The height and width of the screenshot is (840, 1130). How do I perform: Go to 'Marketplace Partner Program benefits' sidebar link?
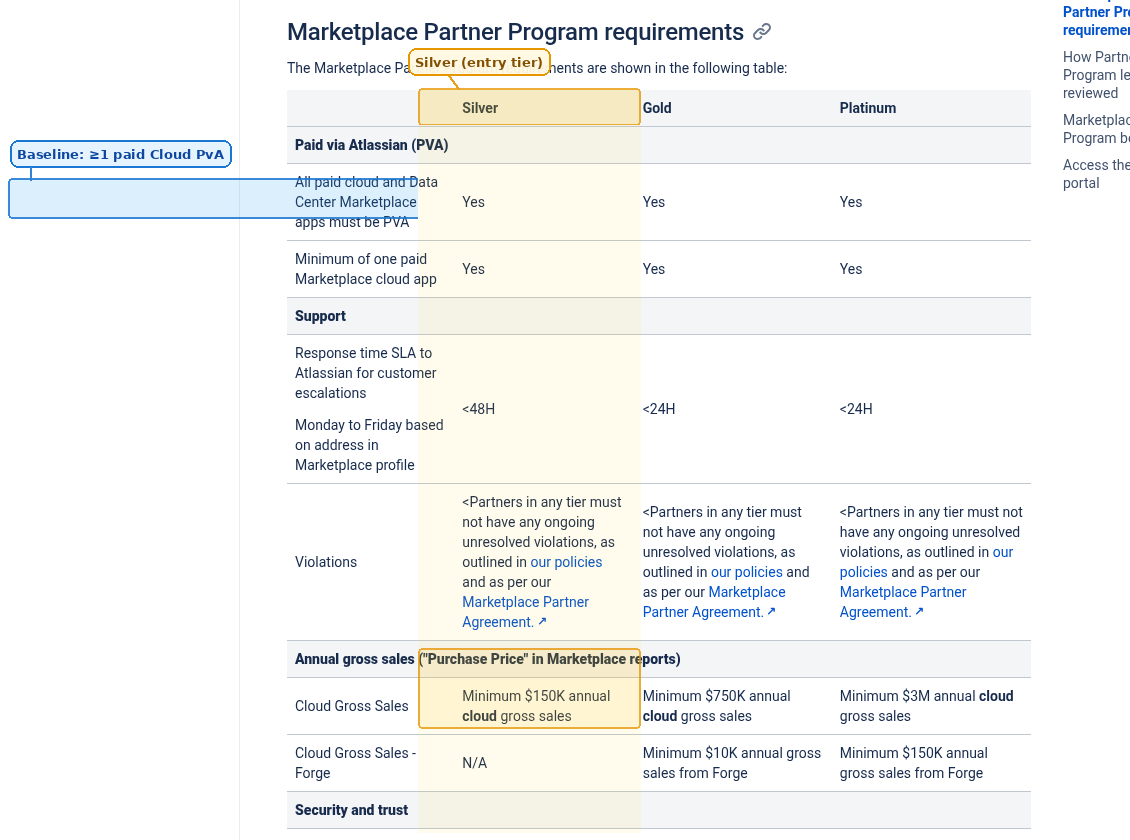click(1096, 129)
